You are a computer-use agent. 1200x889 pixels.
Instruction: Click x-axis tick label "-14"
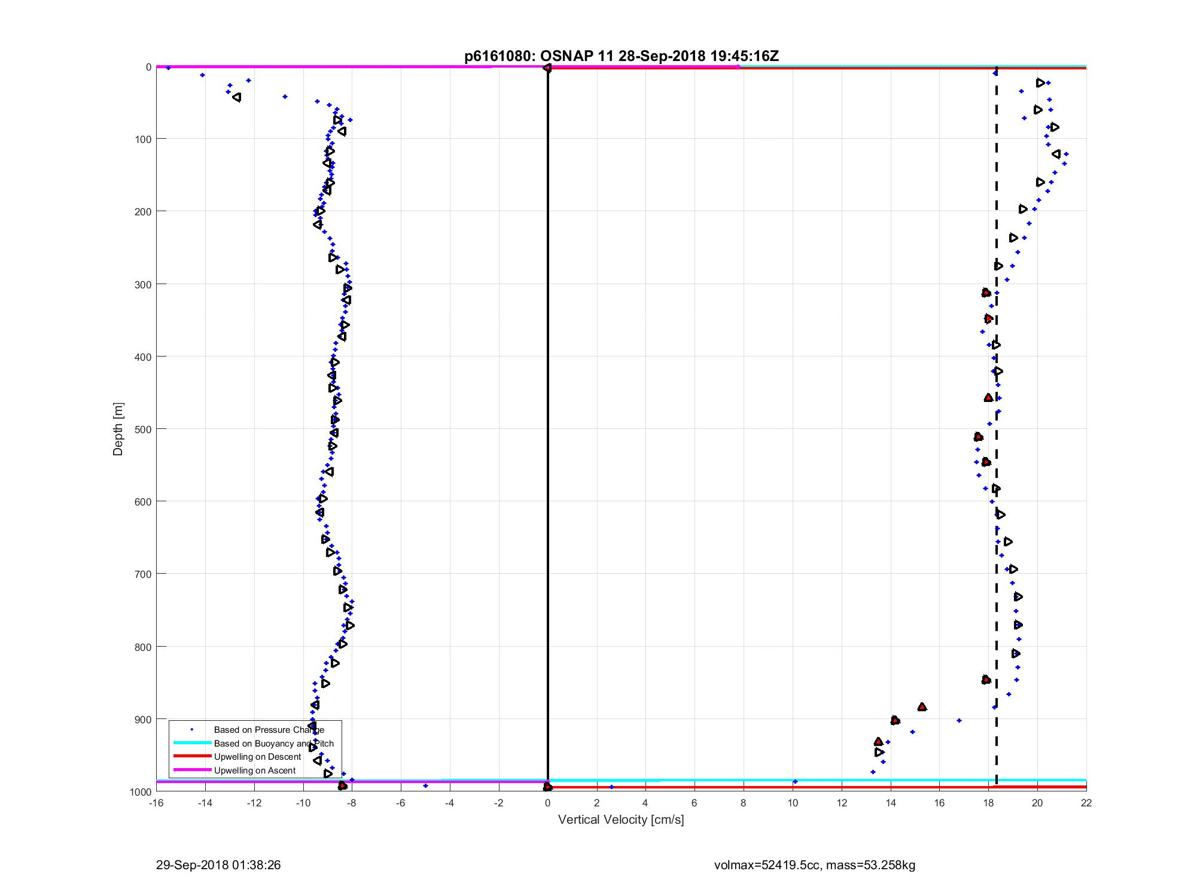pyautogui.click(x=205, y=803)
